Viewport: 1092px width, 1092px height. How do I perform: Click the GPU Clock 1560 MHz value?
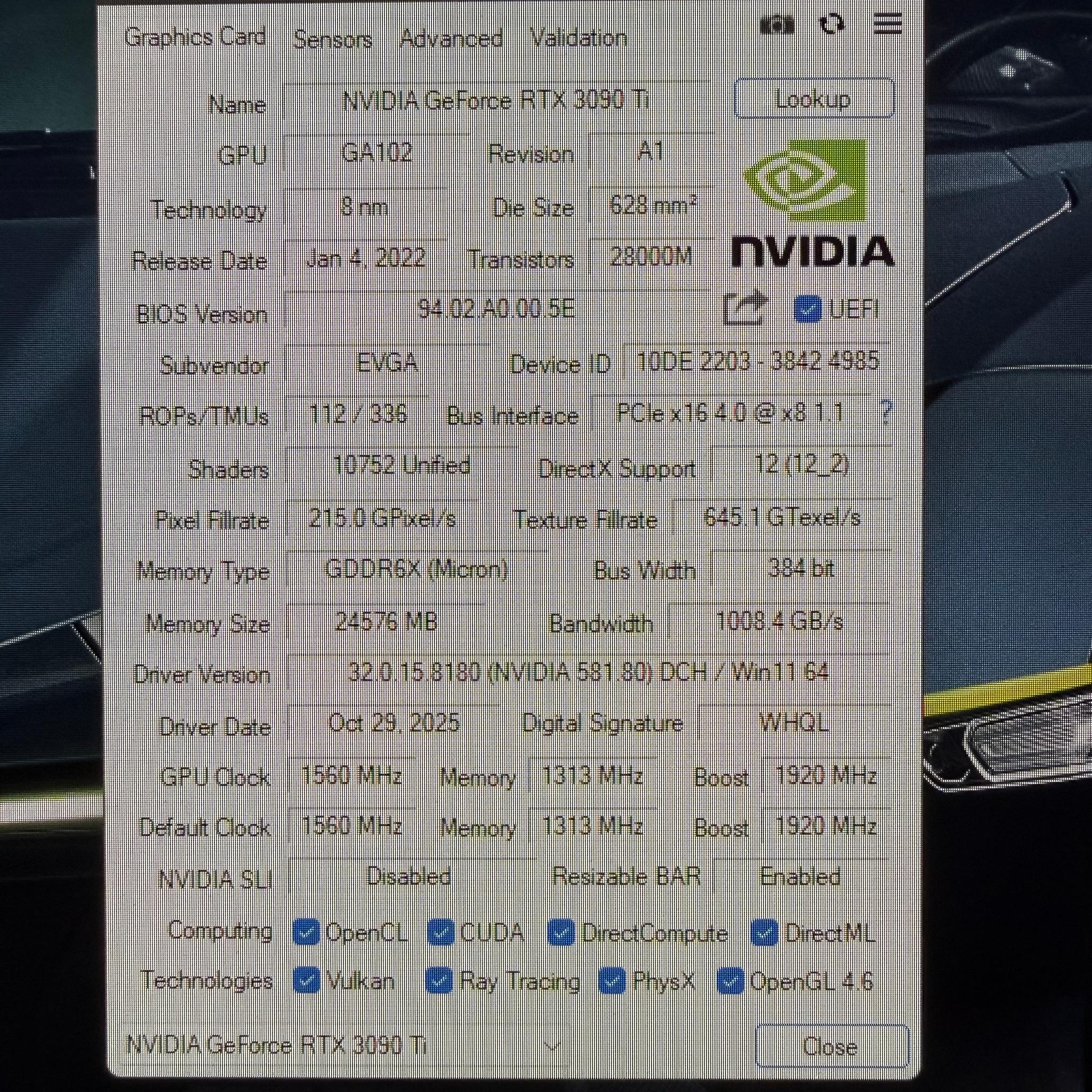pyautogui.click(x=351, y=775)
